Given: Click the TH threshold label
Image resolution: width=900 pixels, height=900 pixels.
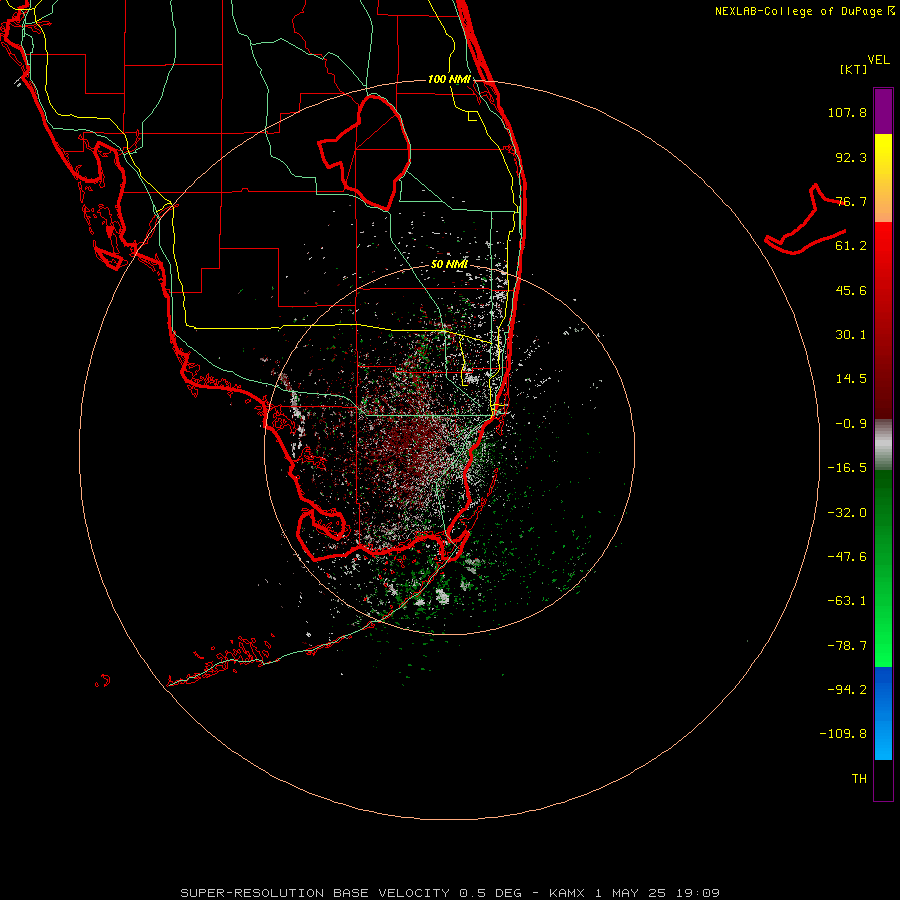Looking at the screenshot, I should tap(859, 779).
